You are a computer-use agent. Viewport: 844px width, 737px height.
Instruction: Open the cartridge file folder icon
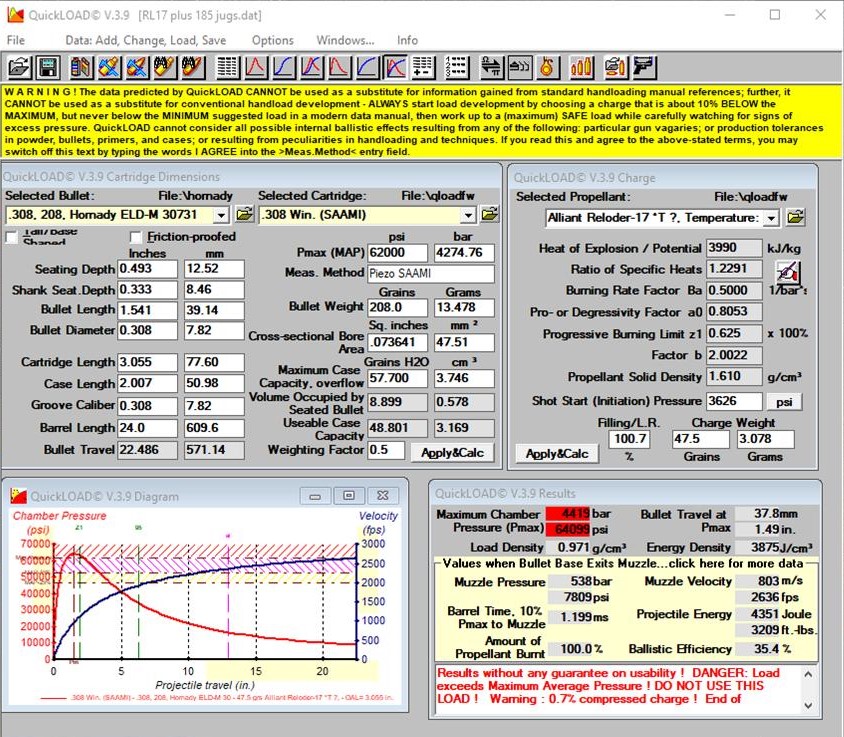pos(489,214)
